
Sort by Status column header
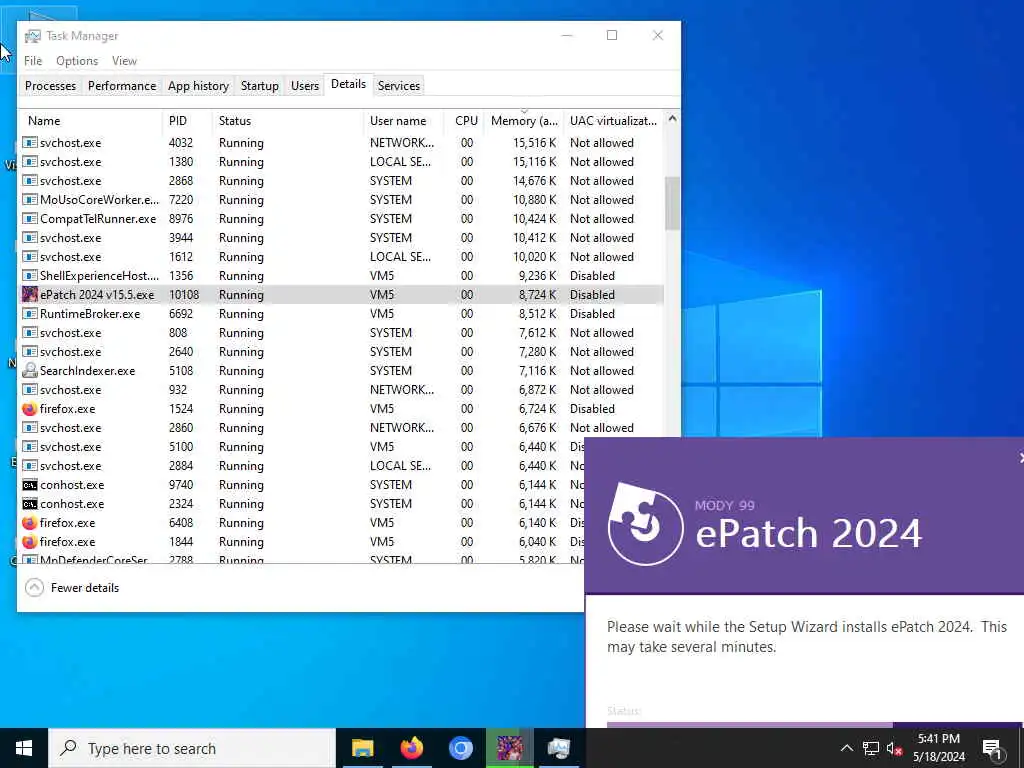point(287,121)
